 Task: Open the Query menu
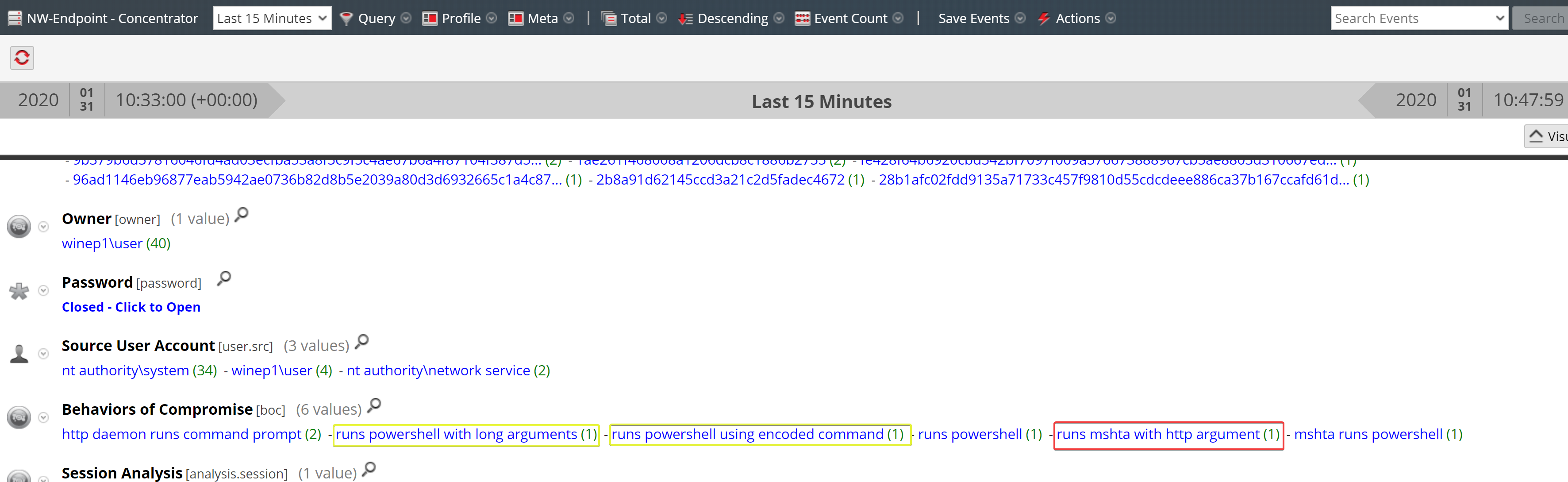(376, 18)
